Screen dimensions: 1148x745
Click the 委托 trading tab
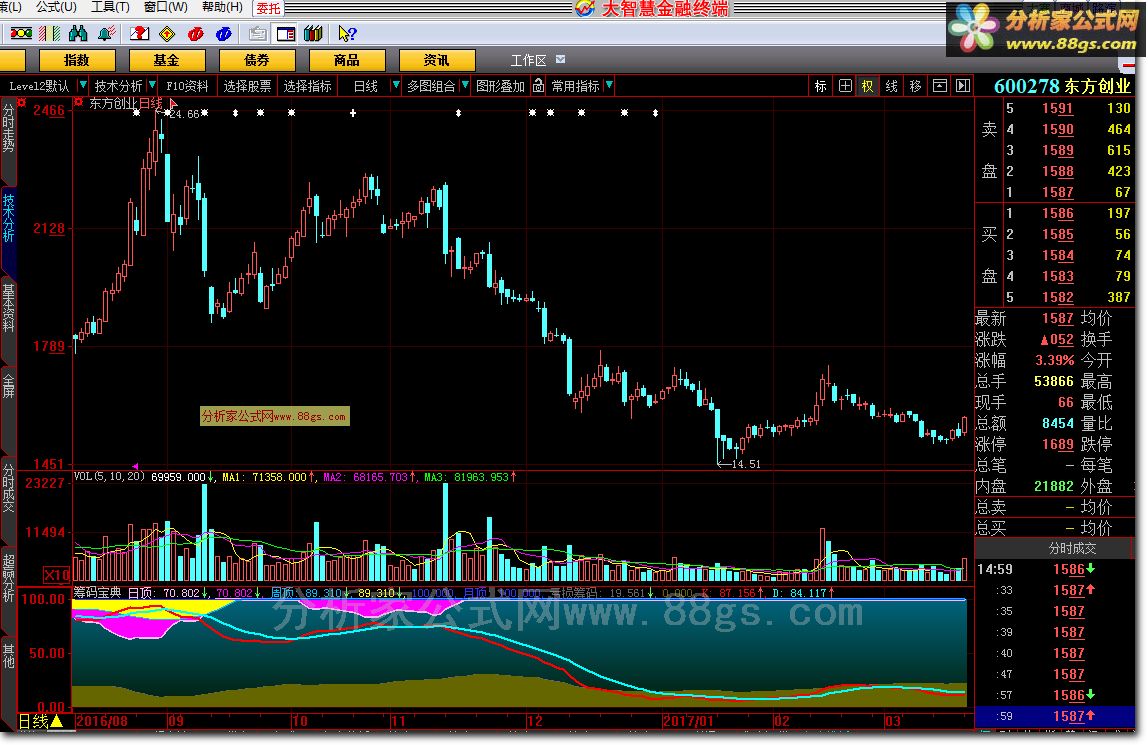coord(268,8)
